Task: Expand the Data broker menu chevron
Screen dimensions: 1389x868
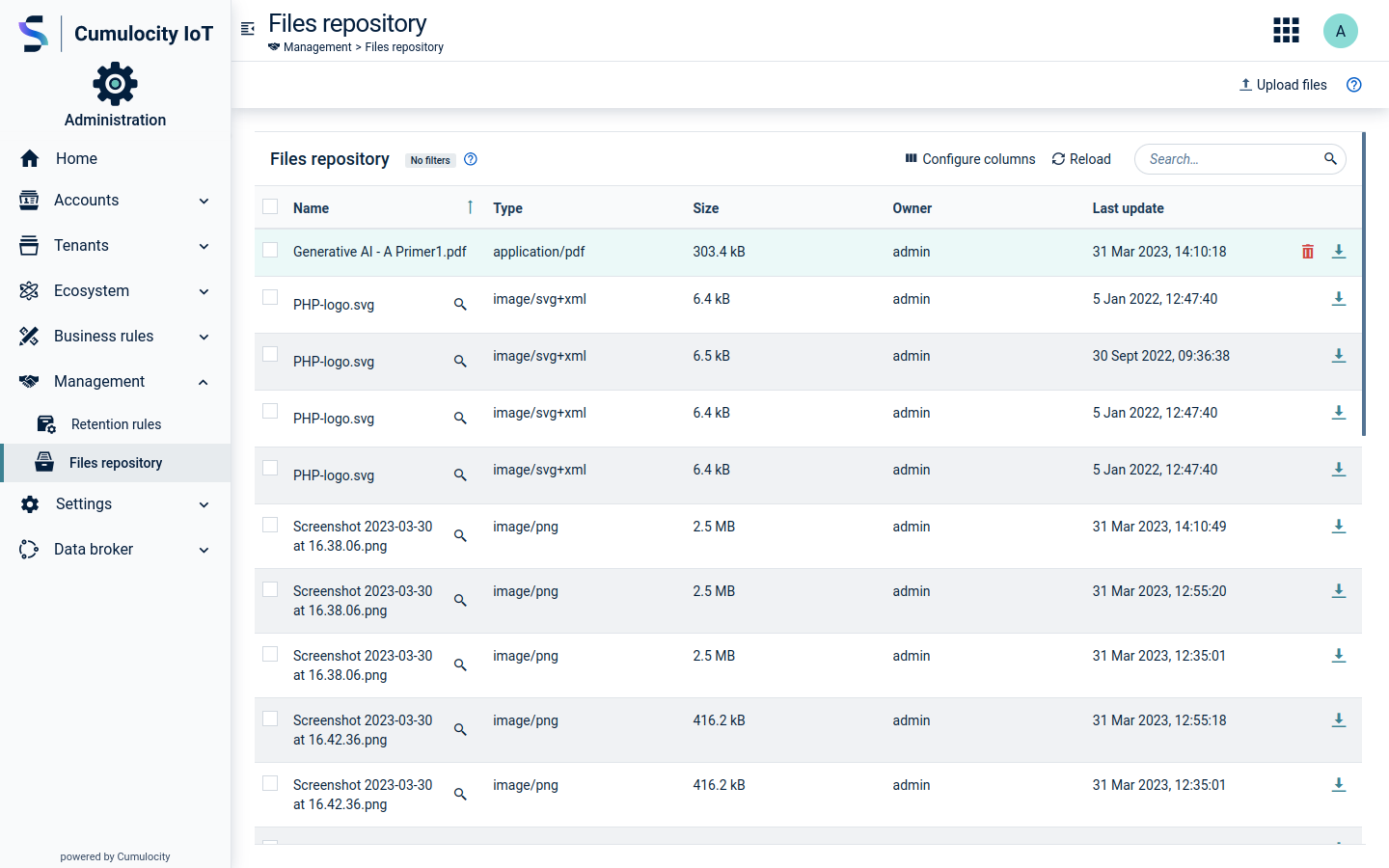Action: coord(204,550)
